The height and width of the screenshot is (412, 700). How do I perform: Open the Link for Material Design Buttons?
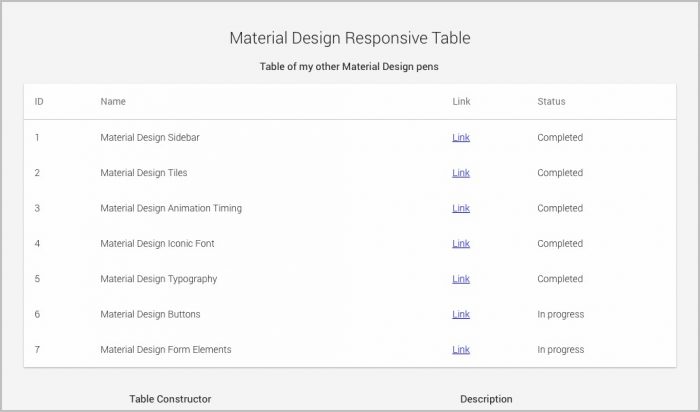[461, 314]
